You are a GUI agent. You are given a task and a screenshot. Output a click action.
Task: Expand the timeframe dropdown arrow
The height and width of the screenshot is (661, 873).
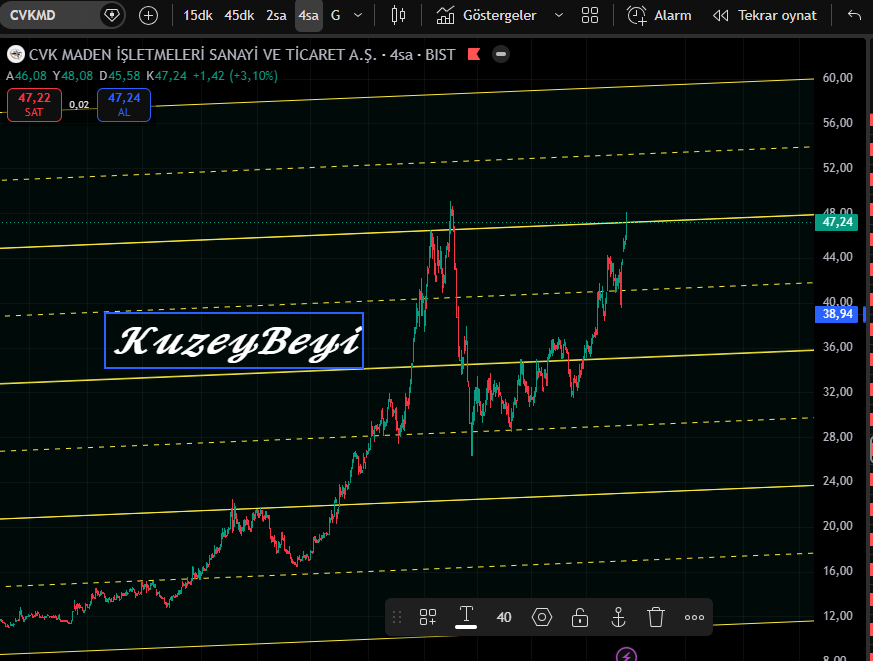click(x=358, y=15)
